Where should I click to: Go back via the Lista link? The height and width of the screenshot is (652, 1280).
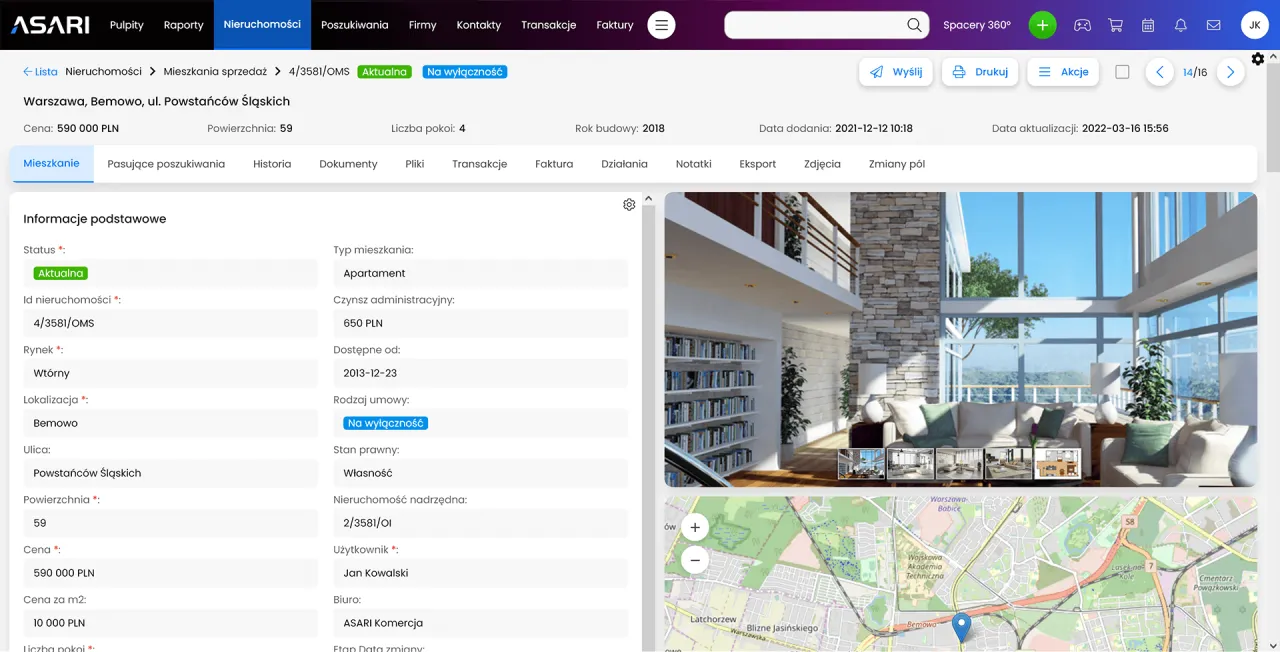[x=40, y=72]
